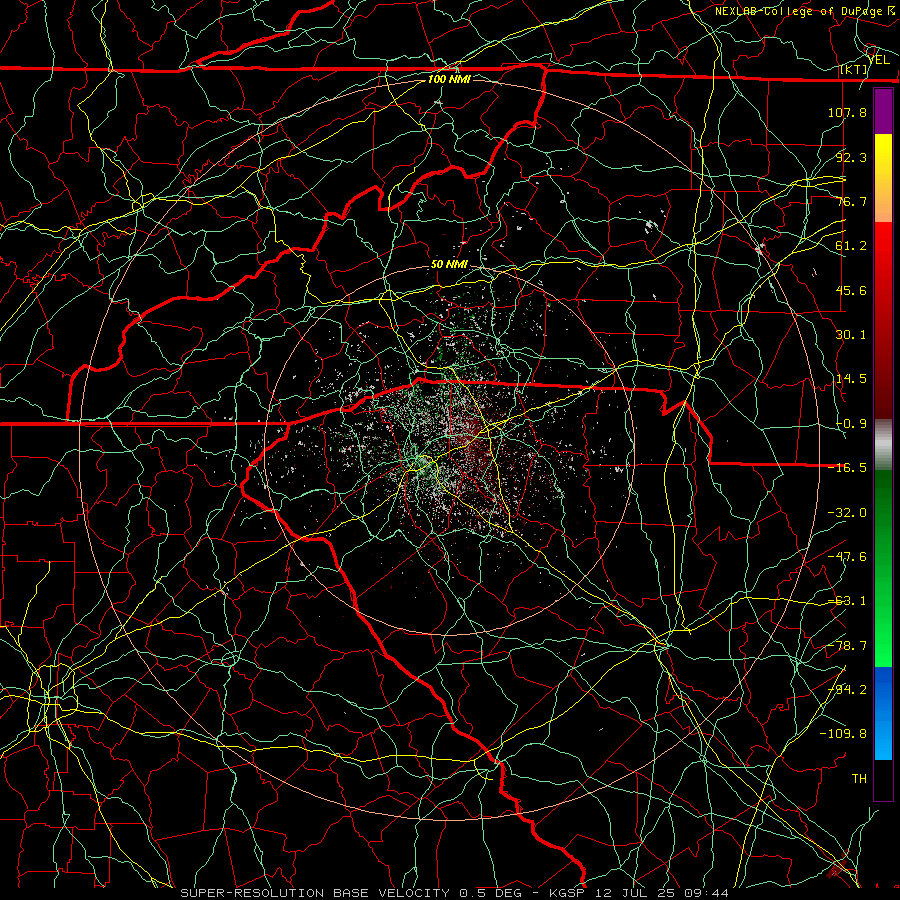Click the VEL legend title
The width and height of the screenshot is (900, 900).
(878, 59)
